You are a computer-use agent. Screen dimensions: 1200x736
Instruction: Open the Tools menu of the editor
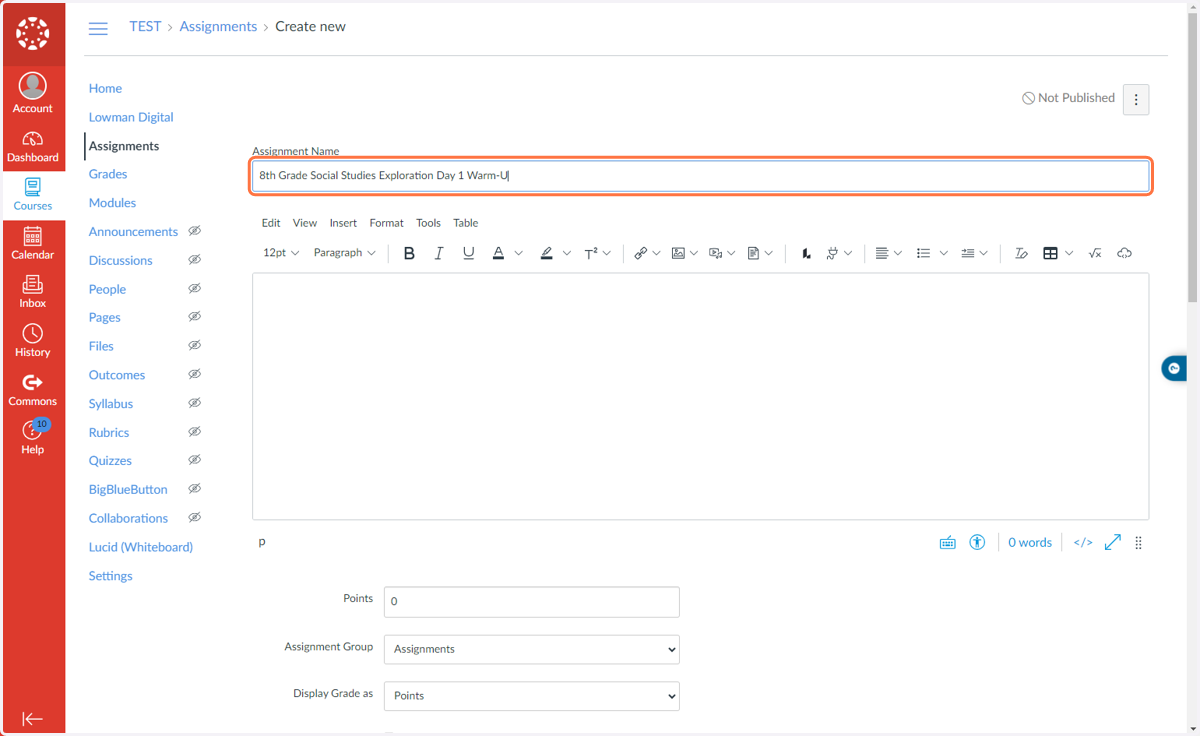point(428,223)
